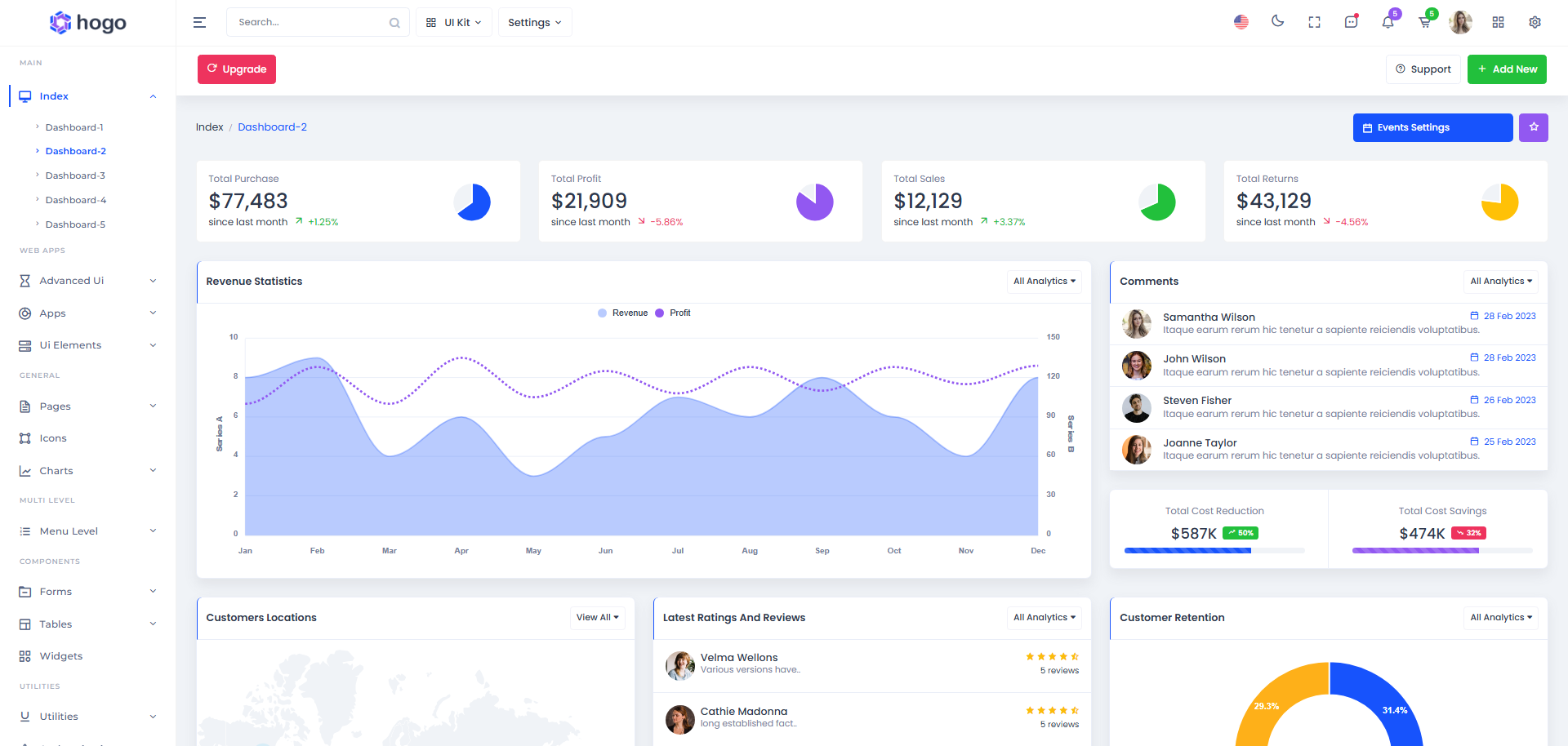Open Dashboard-4 in sidebar
Image resolution: width=1568 pixels, height=746 pixels.
coord(76,200)
